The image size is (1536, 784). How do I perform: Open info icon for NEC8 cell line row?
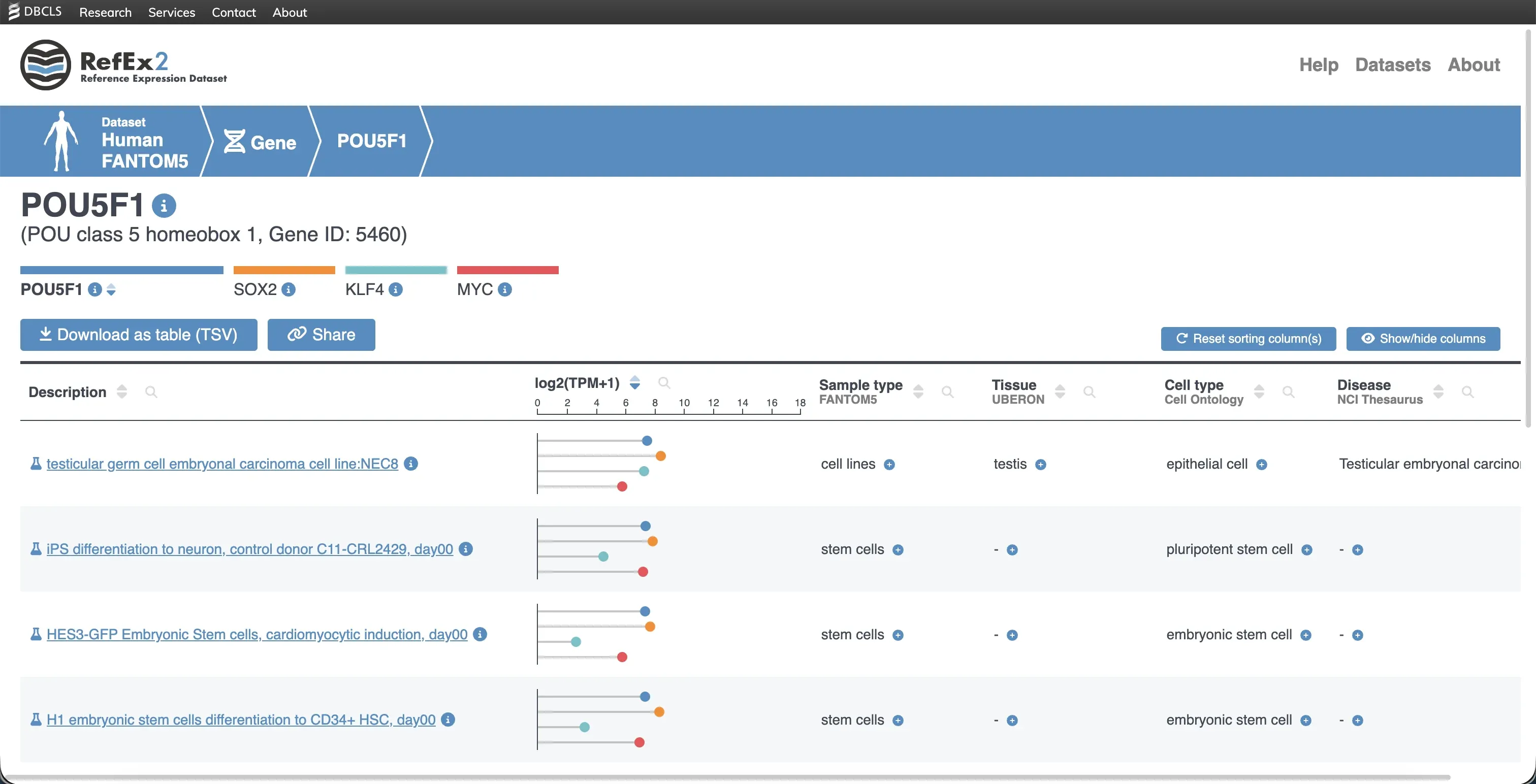point(411,463)
